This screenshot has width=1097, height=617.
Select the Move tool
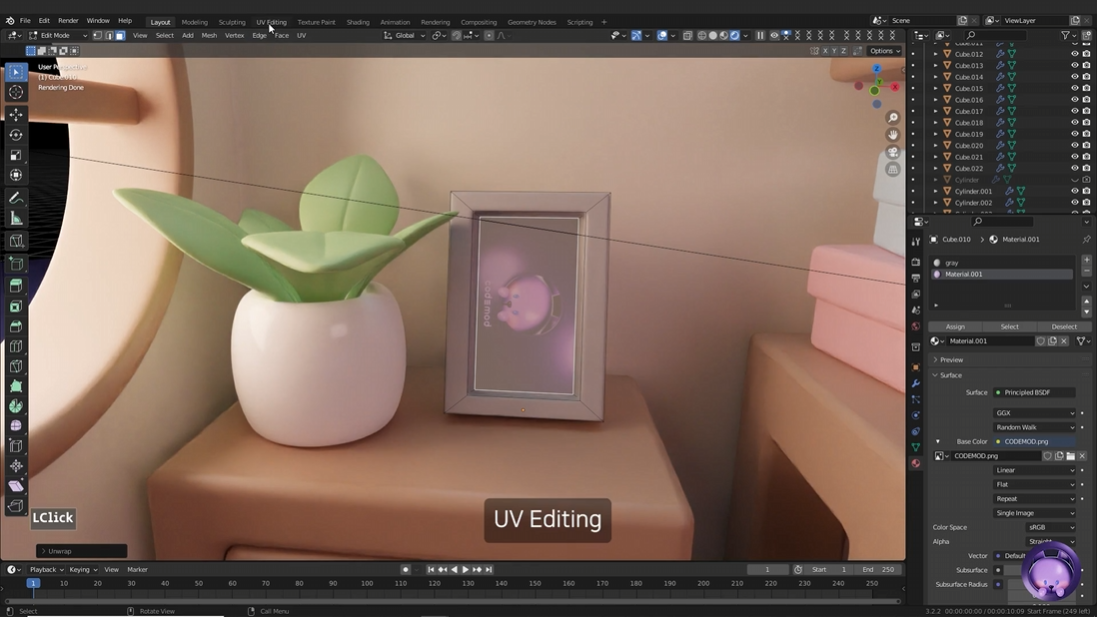tap(16, 115)
